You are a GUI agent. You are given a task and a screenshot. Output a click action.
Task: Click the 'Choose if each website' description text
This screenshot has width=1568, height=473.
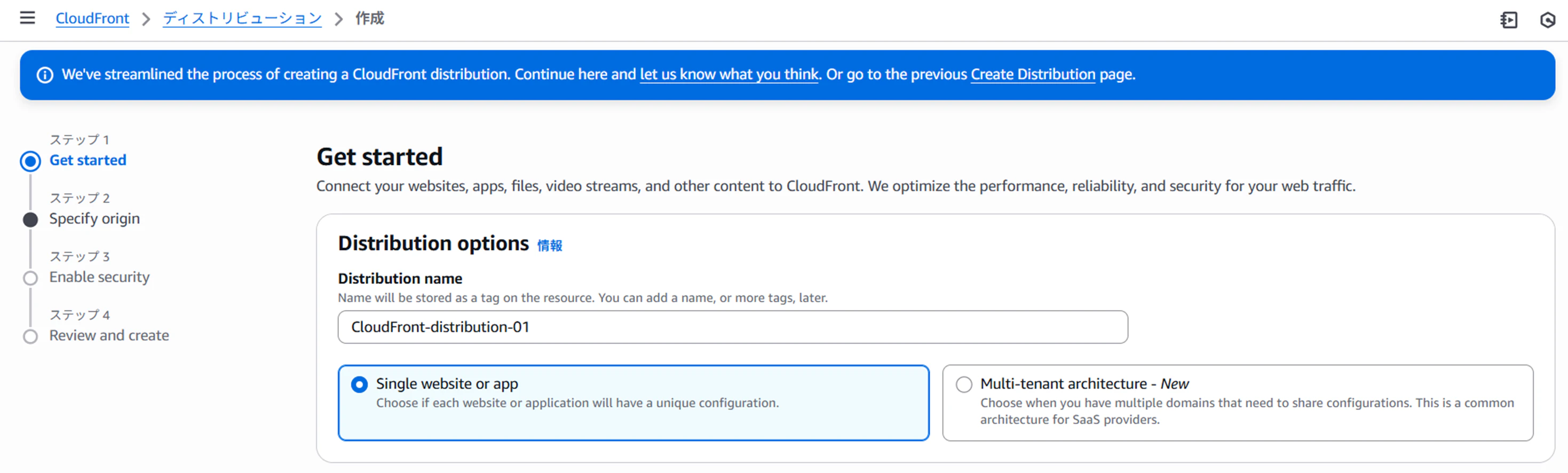[577, 403]
